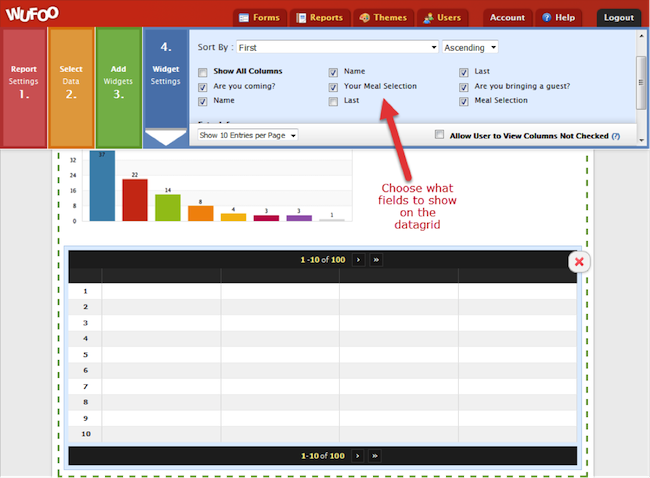650x478 pixels.
Task: Go to next page in top pager
Action: click(x=358, y=259)
